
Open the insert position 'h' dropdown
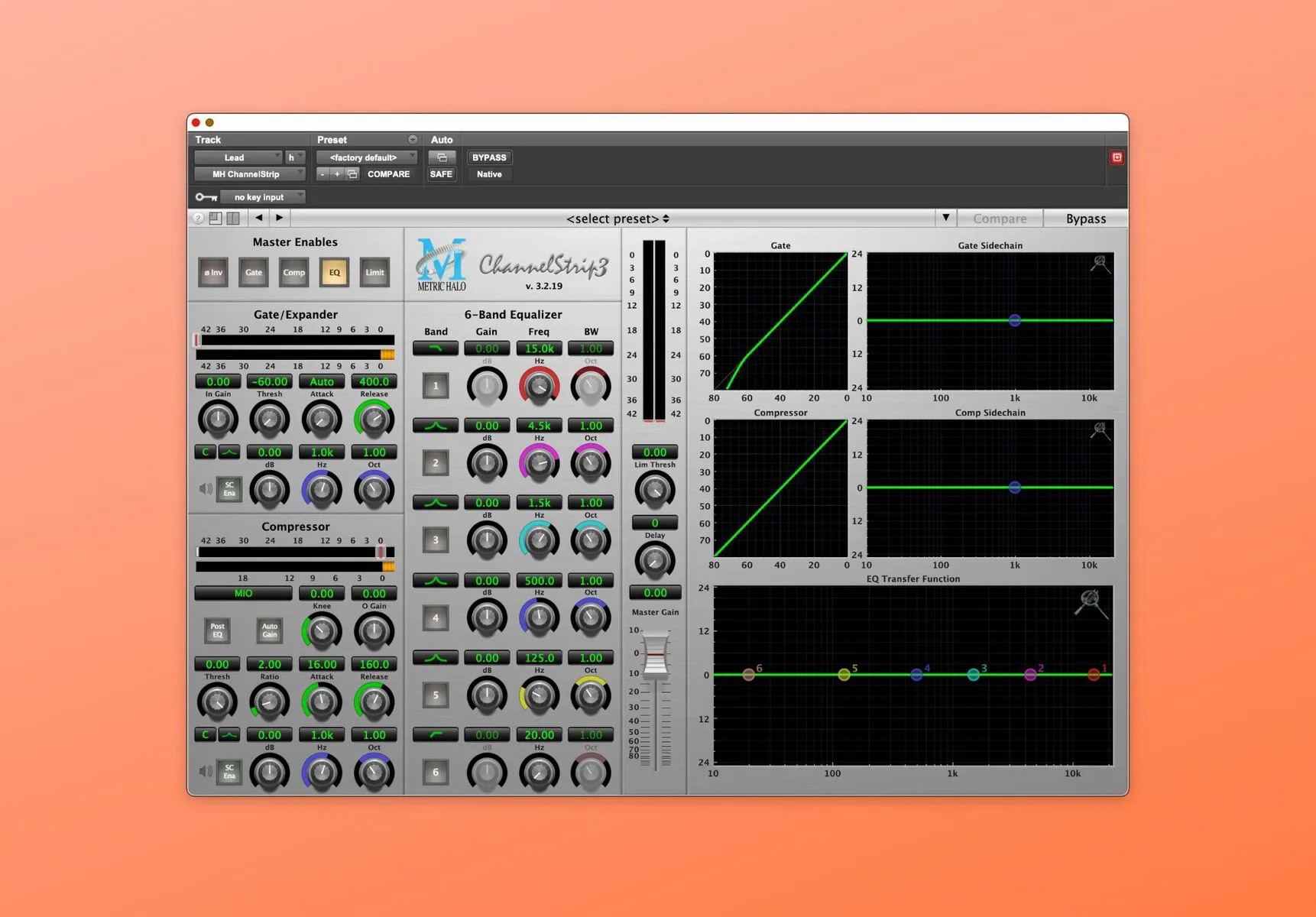[x=295, y=157]
